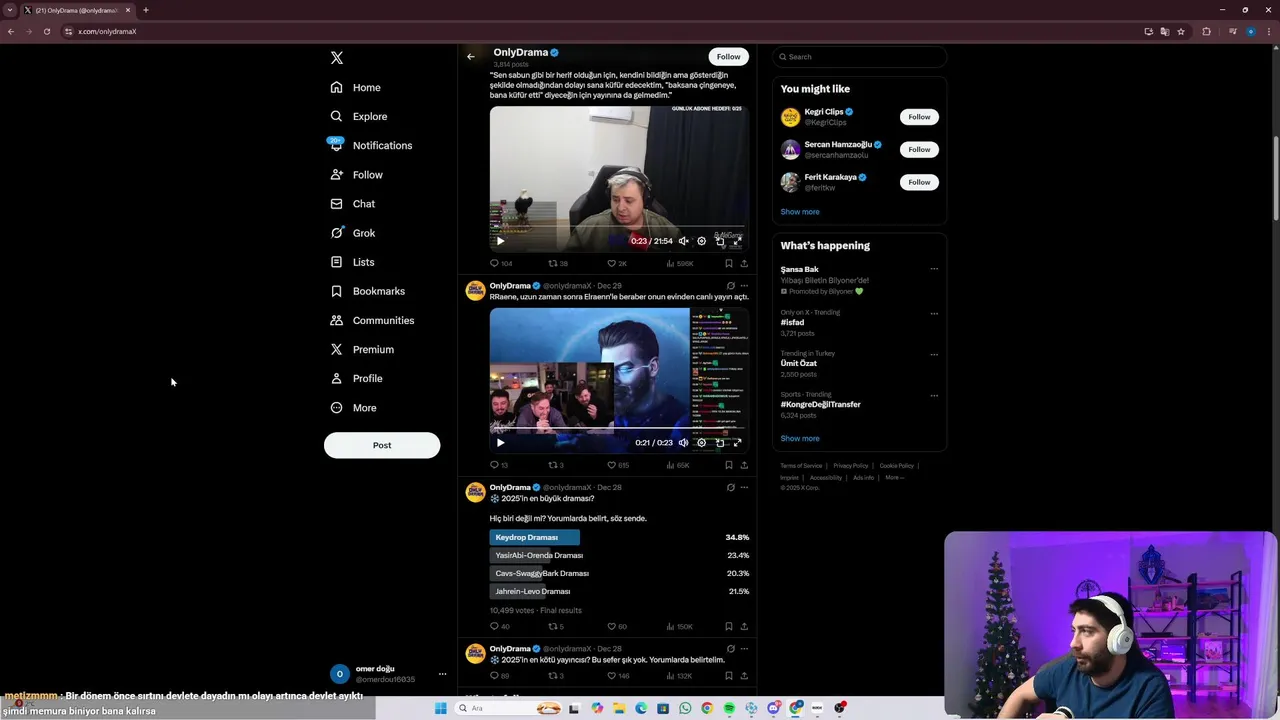This screenshot has height=720, width=1280.
Task: Open Windows Start menu
Action: pyautogui.click(x=441, y=708)
